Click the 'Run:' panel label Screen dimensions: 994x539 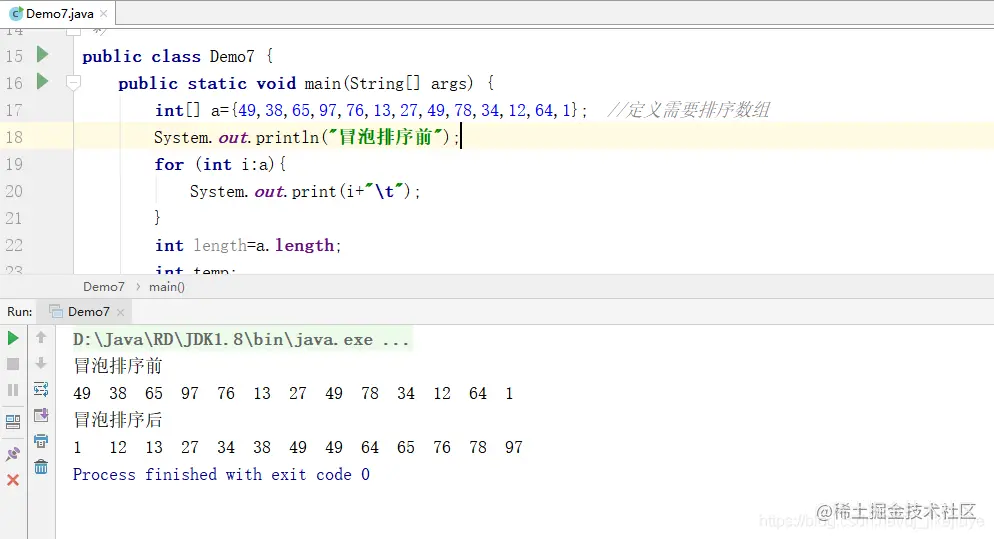[x=20, y=311]
